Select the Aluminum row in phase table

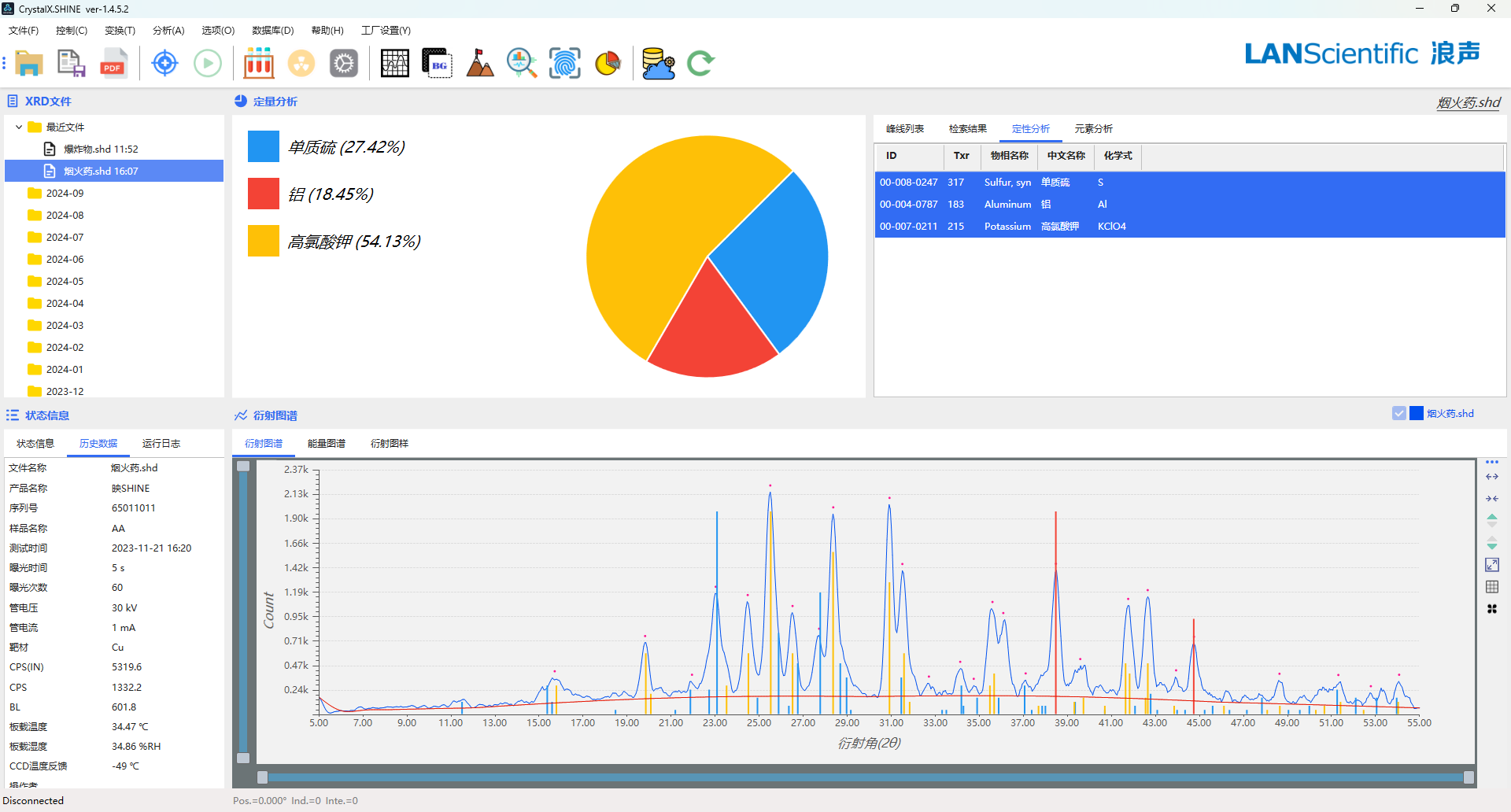click(x=1007, y=204)
